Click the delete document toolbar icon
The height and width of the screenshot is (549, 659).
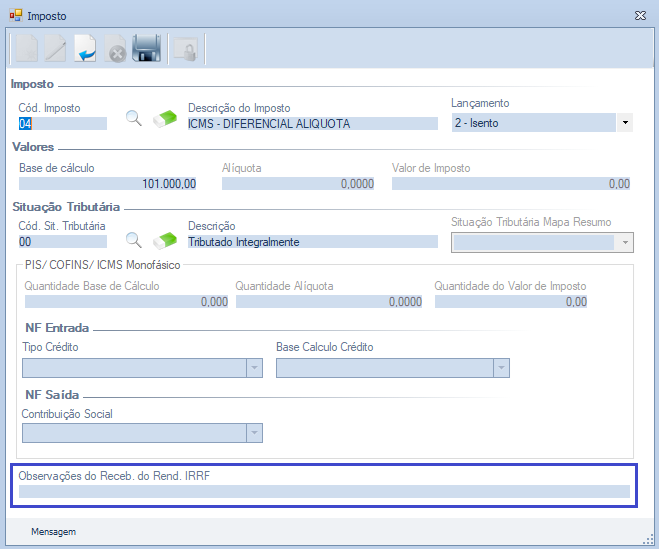click(x=115, y=49)
